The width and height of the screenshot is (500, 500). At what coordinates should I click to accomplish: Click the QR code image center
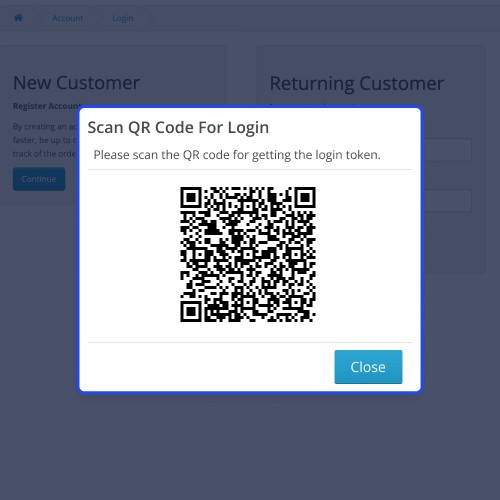248,254
